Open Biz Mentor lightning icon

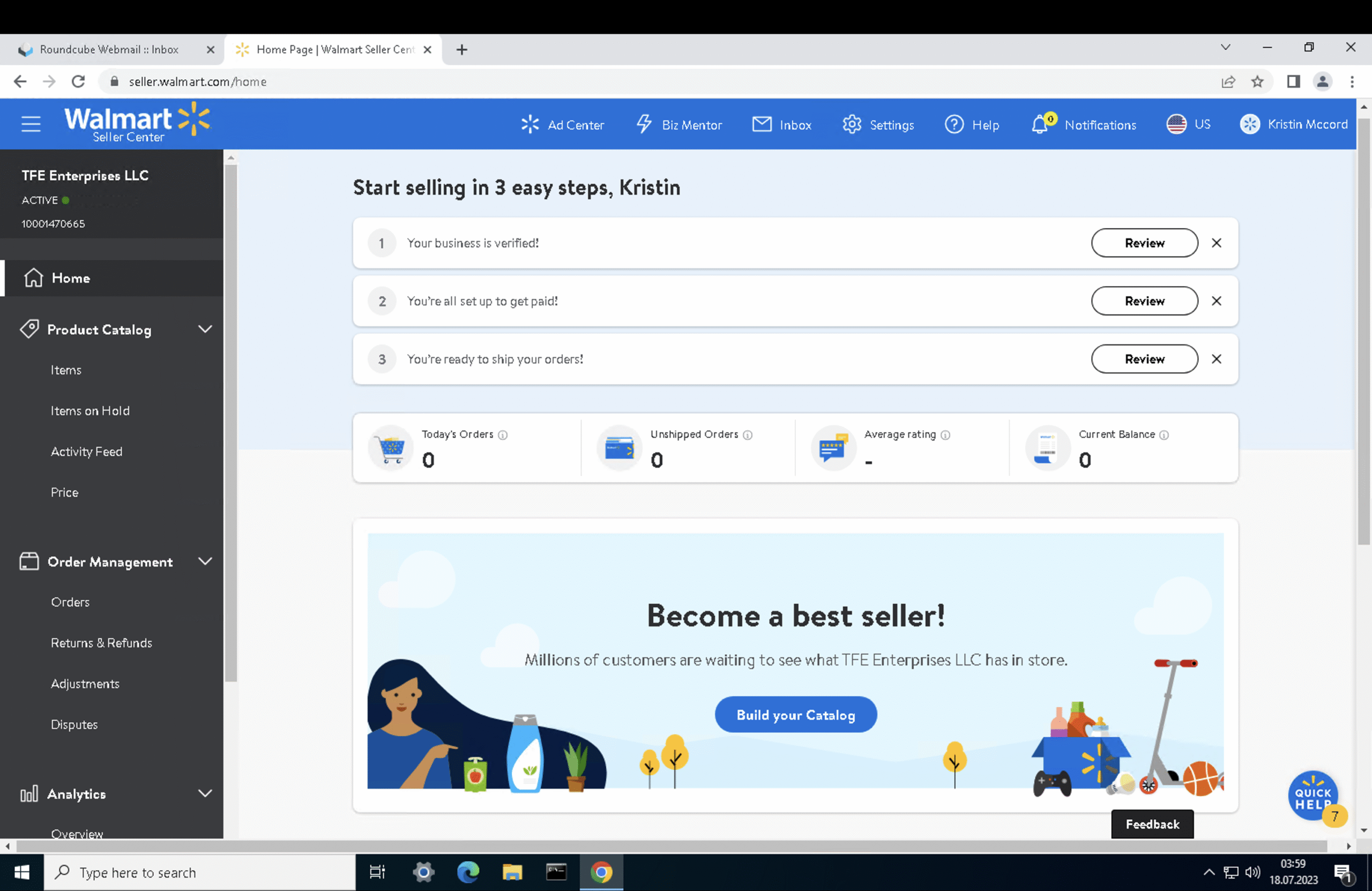(x=644, y=124)
